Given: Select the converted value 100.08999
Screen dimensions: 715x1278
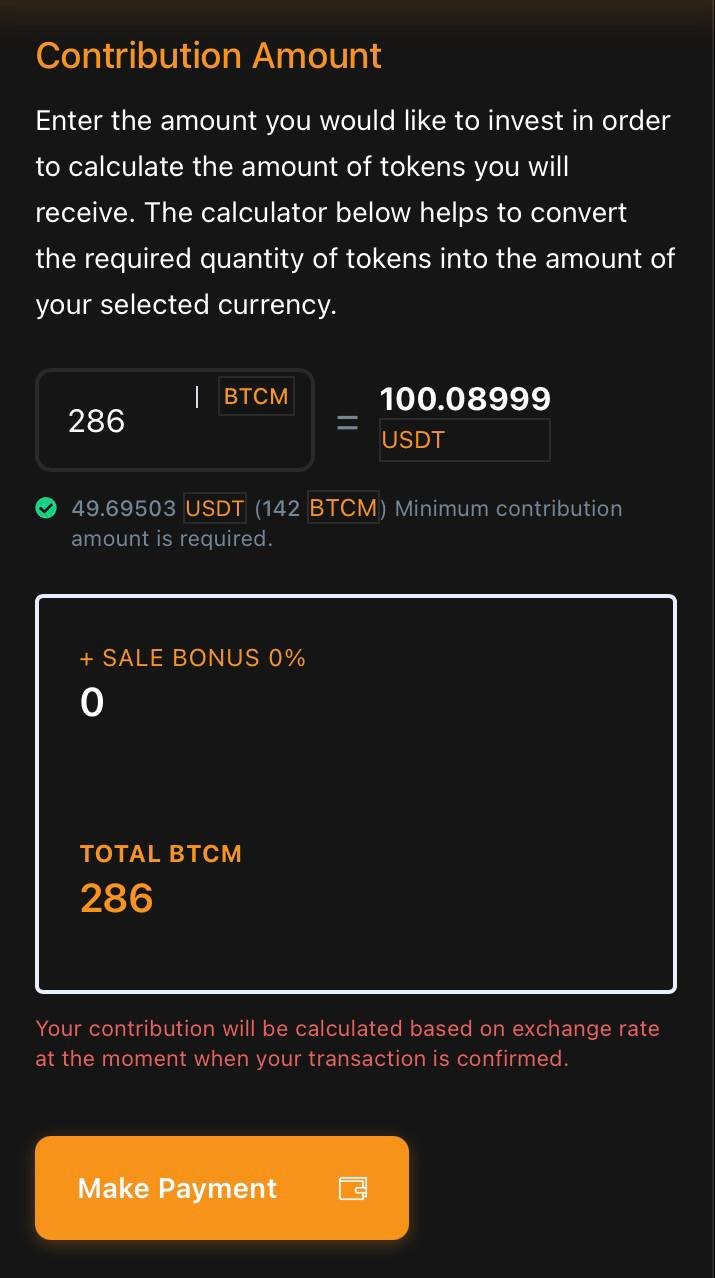Looking at the screenshot, I should (x=465, y=398).
